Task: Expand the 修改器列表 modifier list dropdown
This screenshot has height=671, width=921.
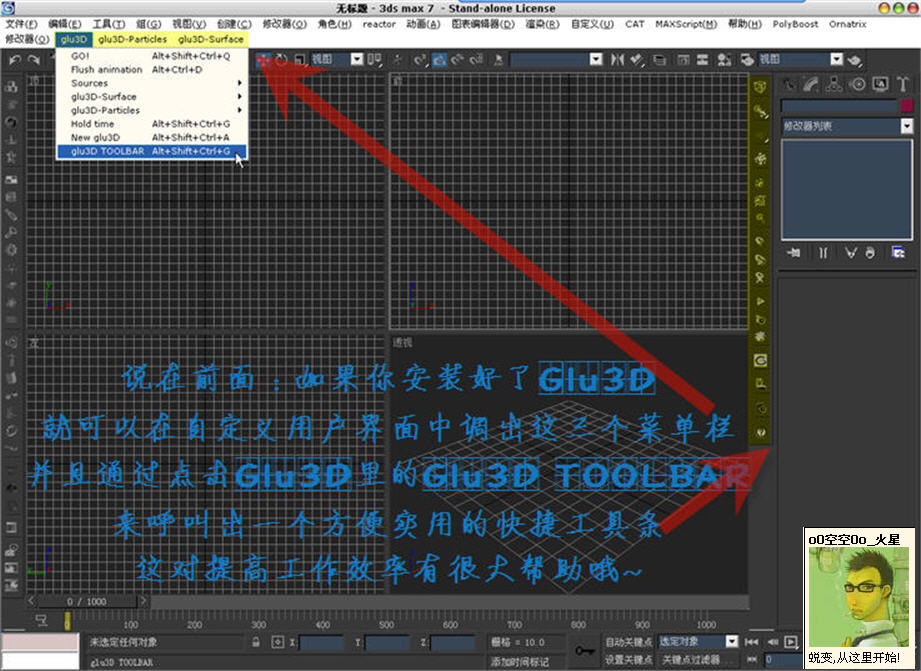Action: coord(847,126)
